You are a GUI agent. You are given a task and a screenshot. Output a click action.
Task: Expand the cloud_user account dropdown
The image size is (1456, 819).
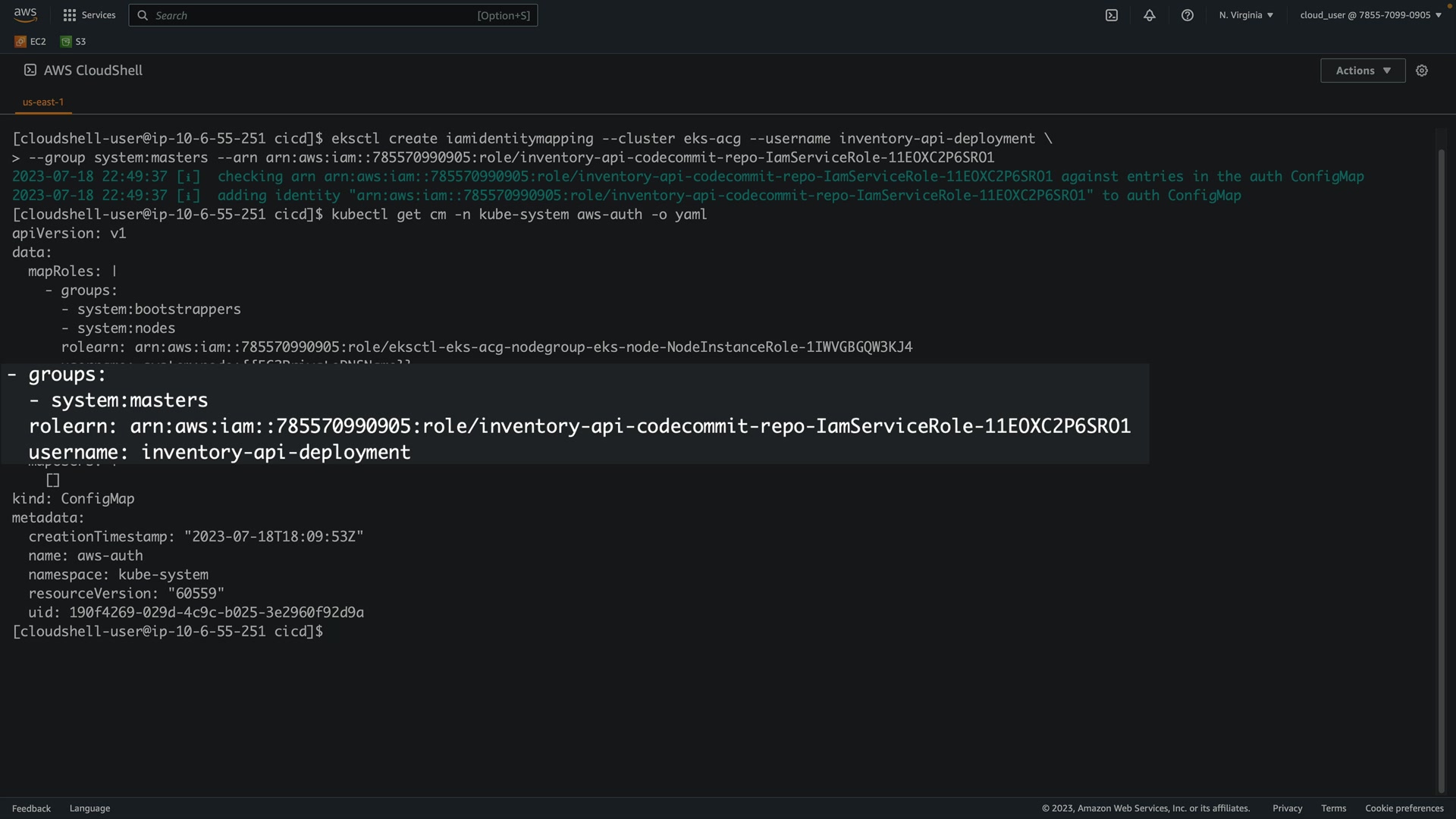pos(1370,15)
